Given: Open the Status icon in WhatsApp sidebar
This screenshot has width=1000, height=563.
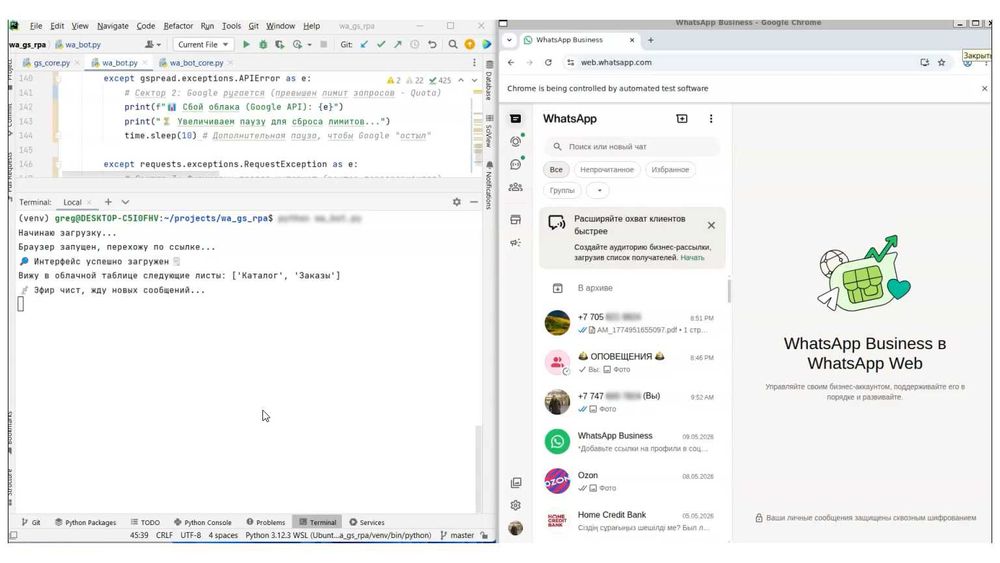Looking at the screenshot, I should coord(516,142).
